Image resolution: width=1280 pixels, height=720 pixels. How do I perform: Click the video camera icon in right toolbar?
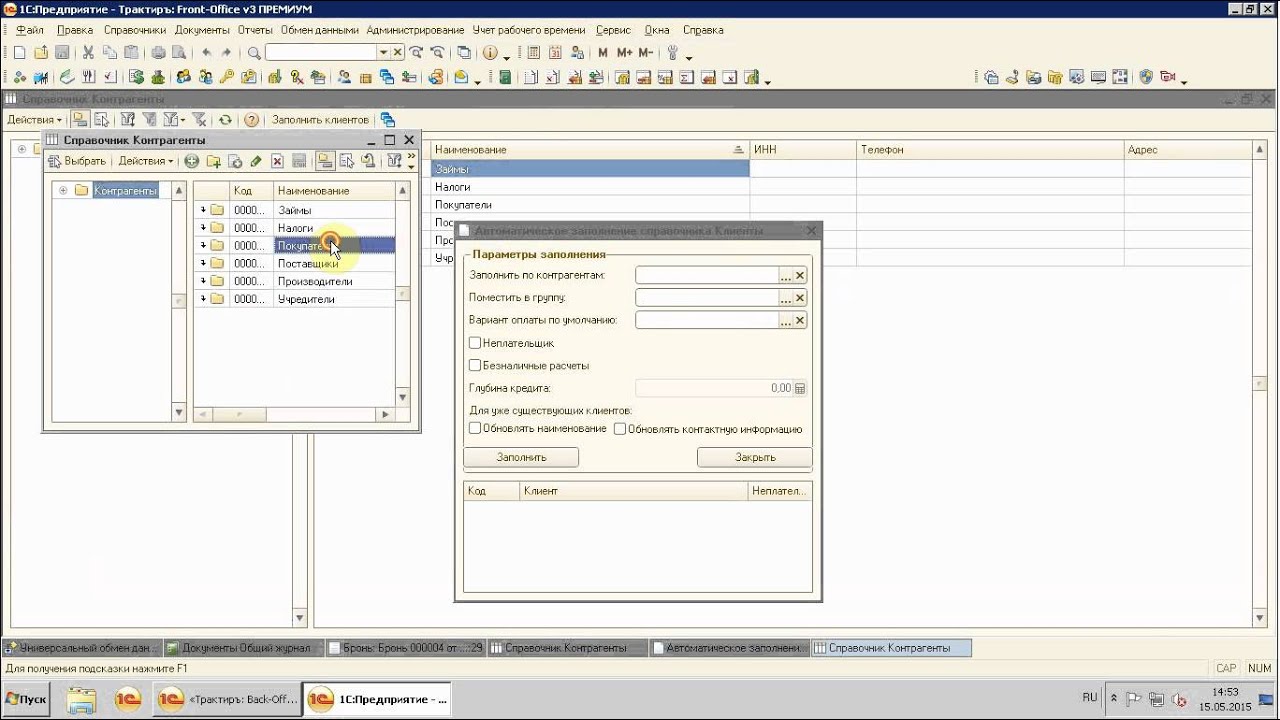(1167, 77)
